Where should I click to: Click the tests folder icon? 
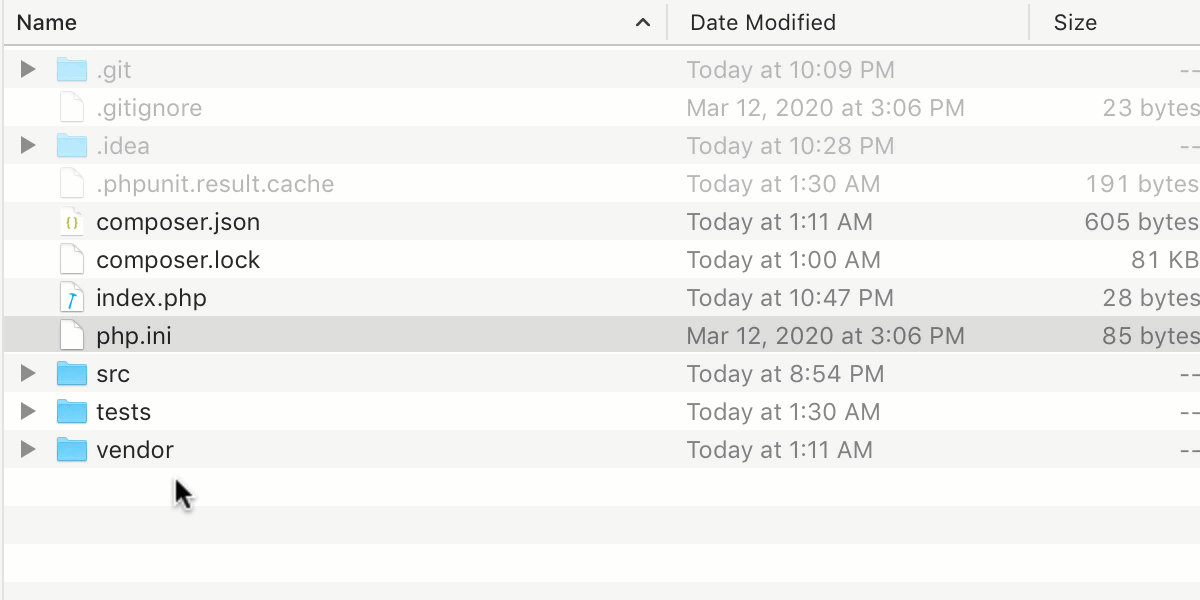[72, 412]
